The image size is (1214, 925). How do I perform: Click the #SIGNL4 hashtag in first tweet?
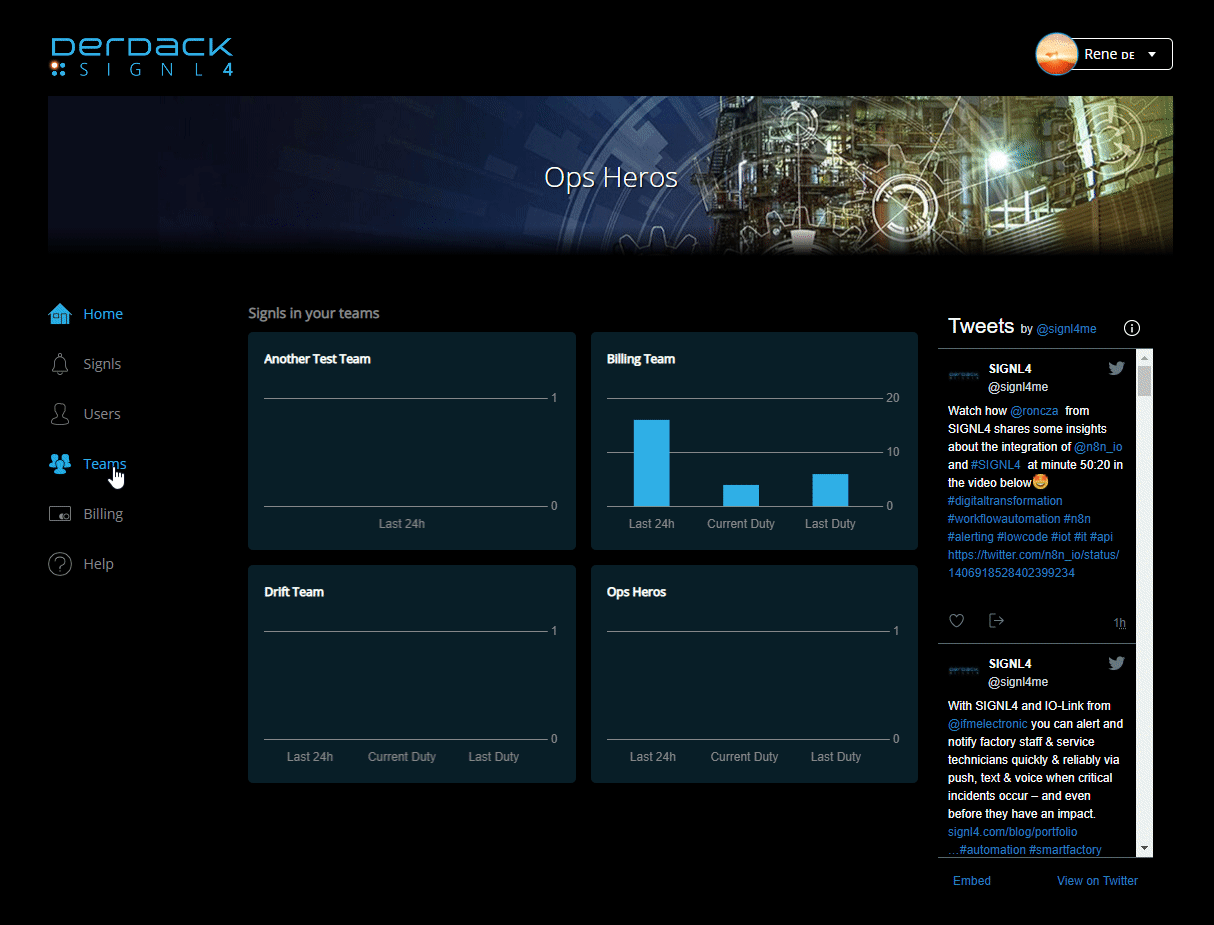(996, 465)
